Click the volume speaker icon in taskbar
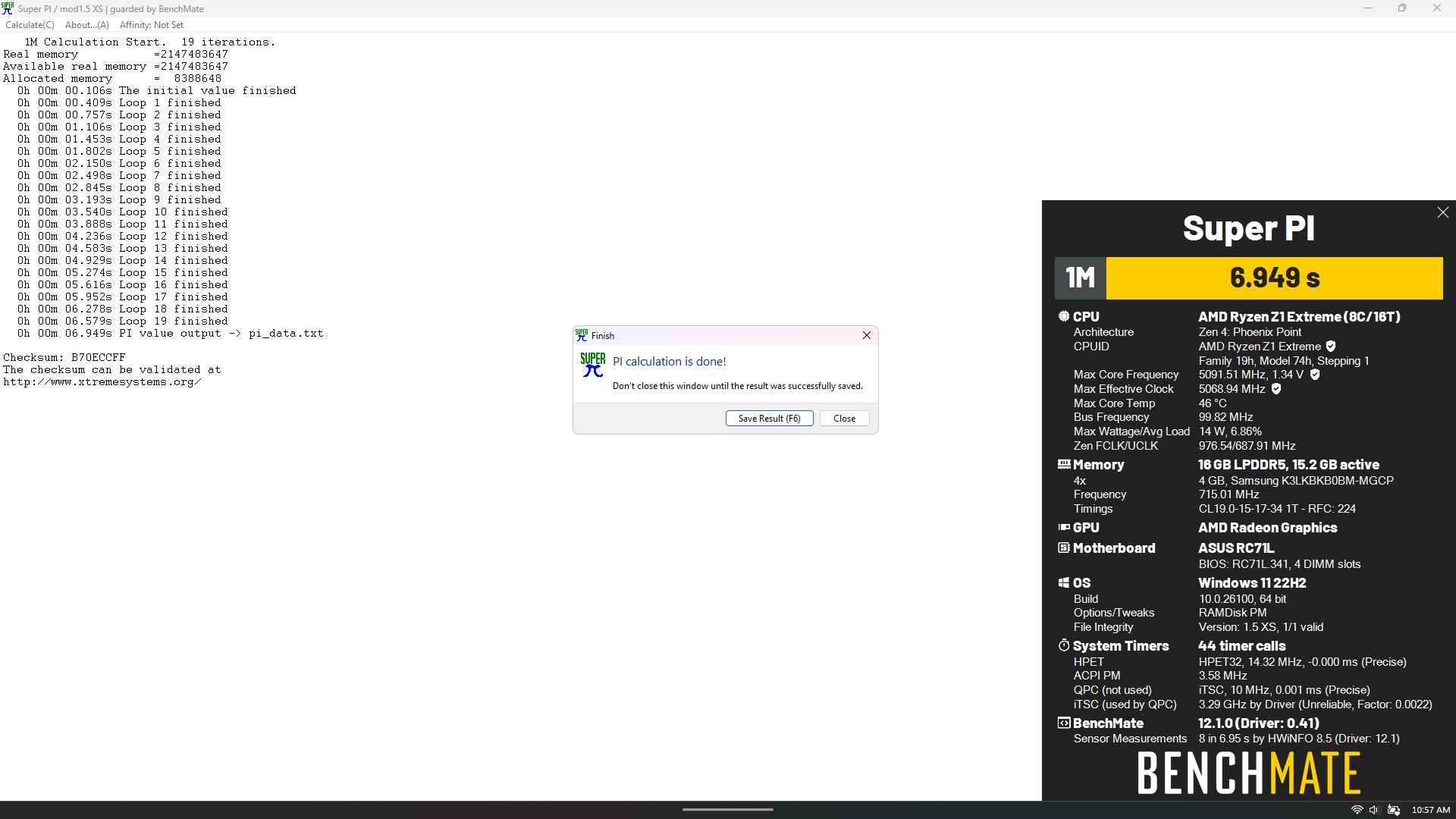Viewport: 1456px width, 819px height. click(1374, 810)
